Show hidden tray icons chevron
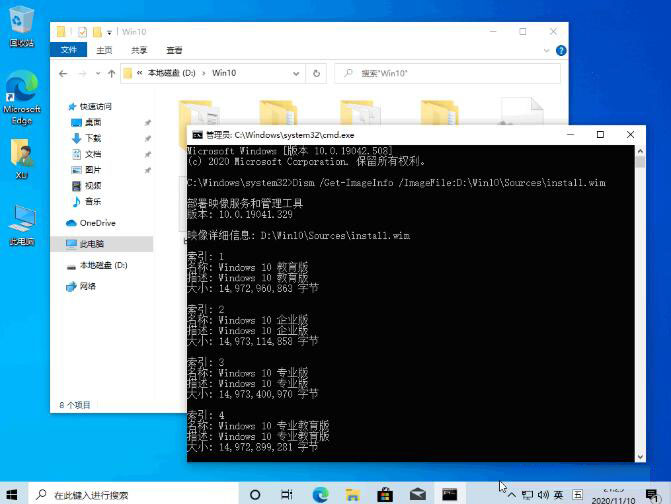The width and height of the screenshot is (671, 504). [512, 495]
